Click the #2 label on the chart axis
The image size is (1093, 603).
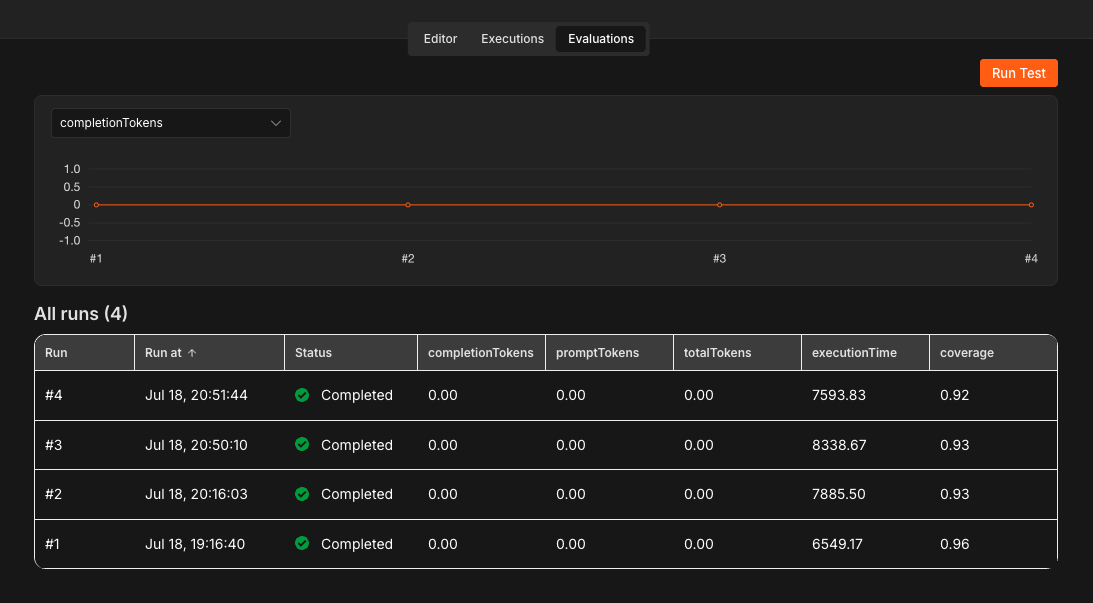click(x=408, y=259)
